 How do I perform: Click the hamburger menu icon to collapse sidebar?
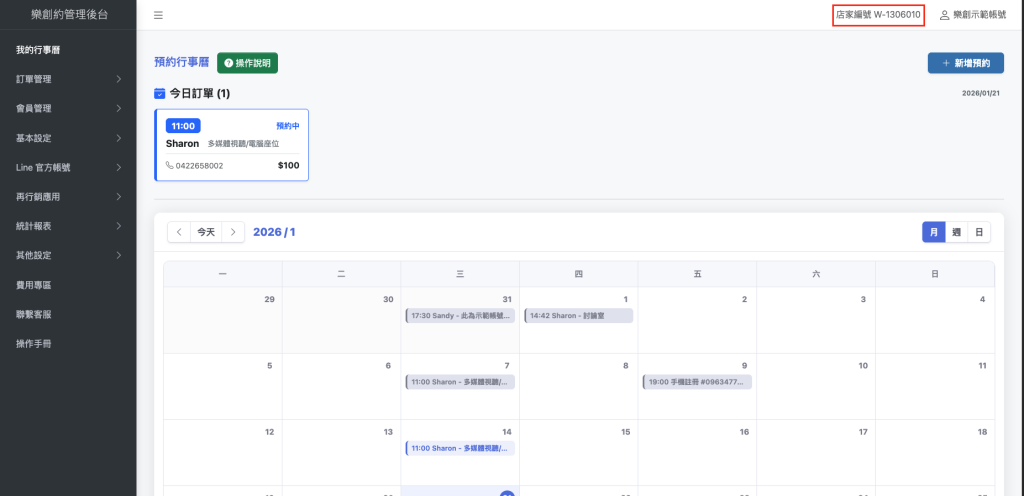[158, 15]
